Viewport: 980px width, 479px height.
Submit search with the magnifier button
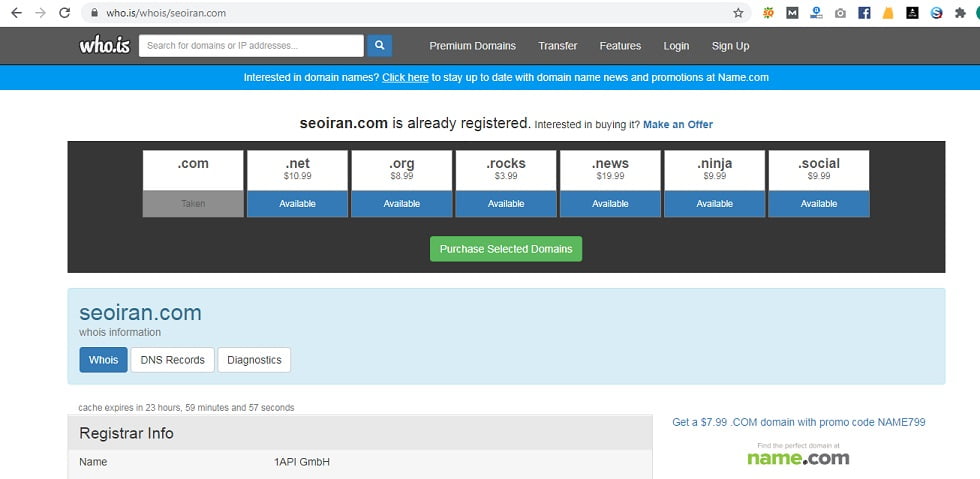[379, 46]
